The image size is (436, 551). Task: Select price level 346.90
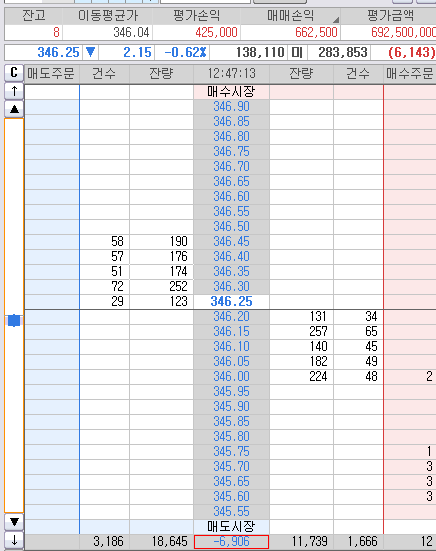click(231, 106)
